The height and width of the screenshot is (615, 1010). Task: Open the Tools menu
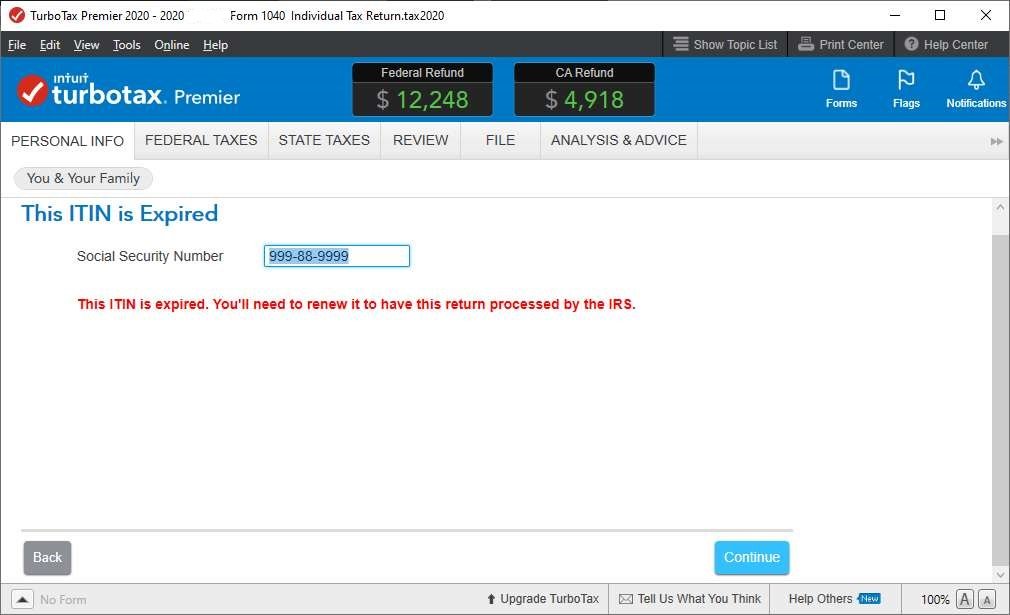coord(127,45)
